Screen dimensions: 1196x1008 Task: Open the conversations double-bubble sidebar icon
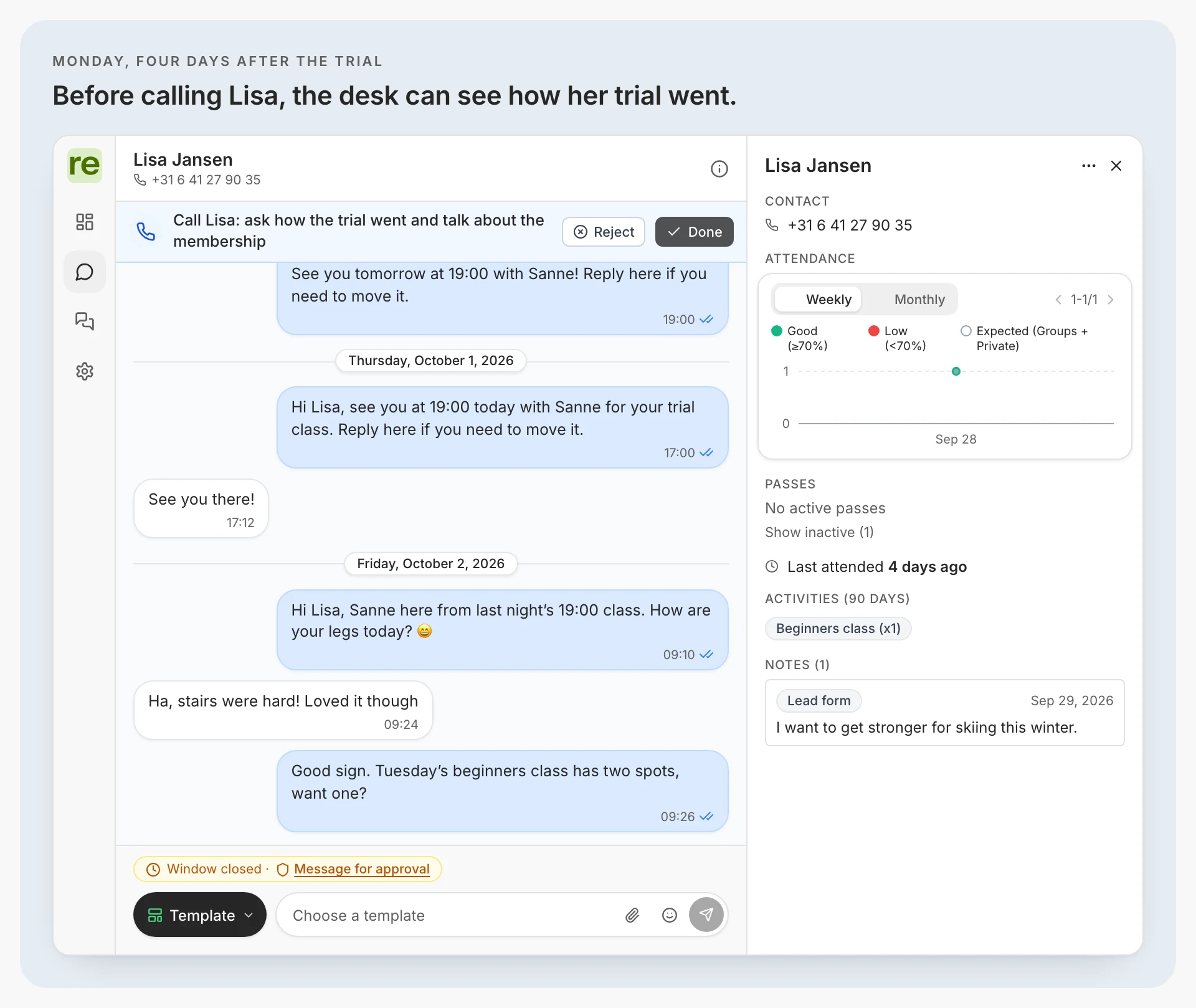tap(84, 321)
